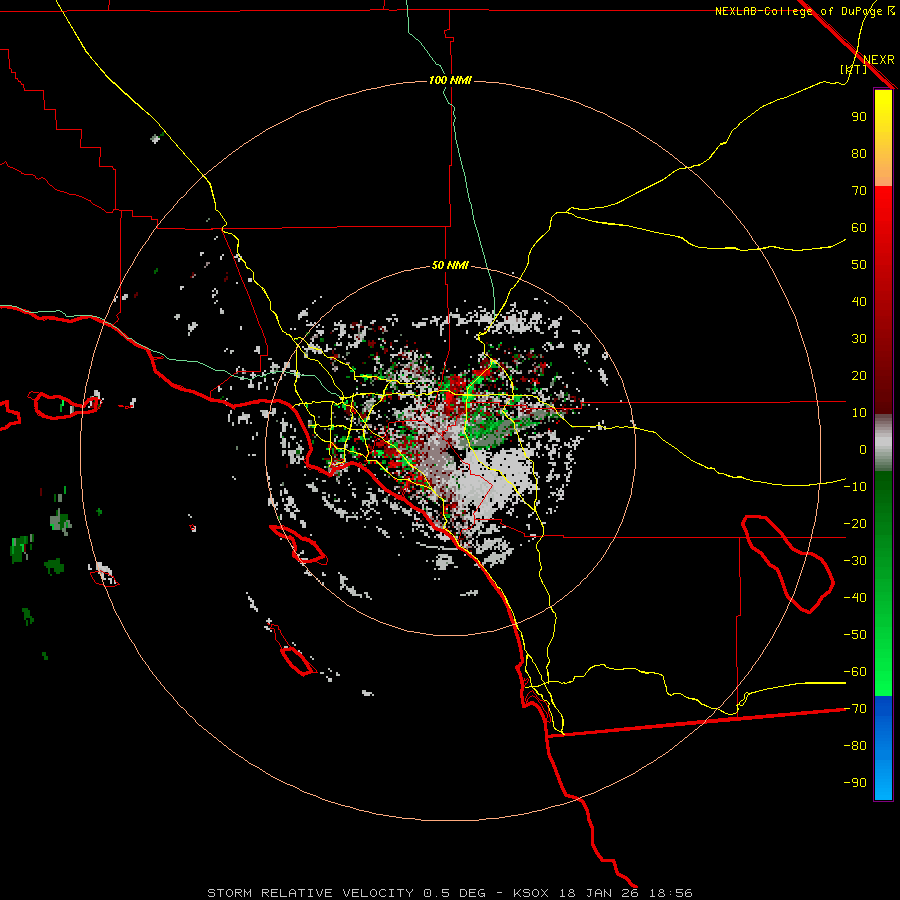Click the positive 10 scale label
Screen dimensions: 900x900
pyautogui.click(x=859, y=413)
